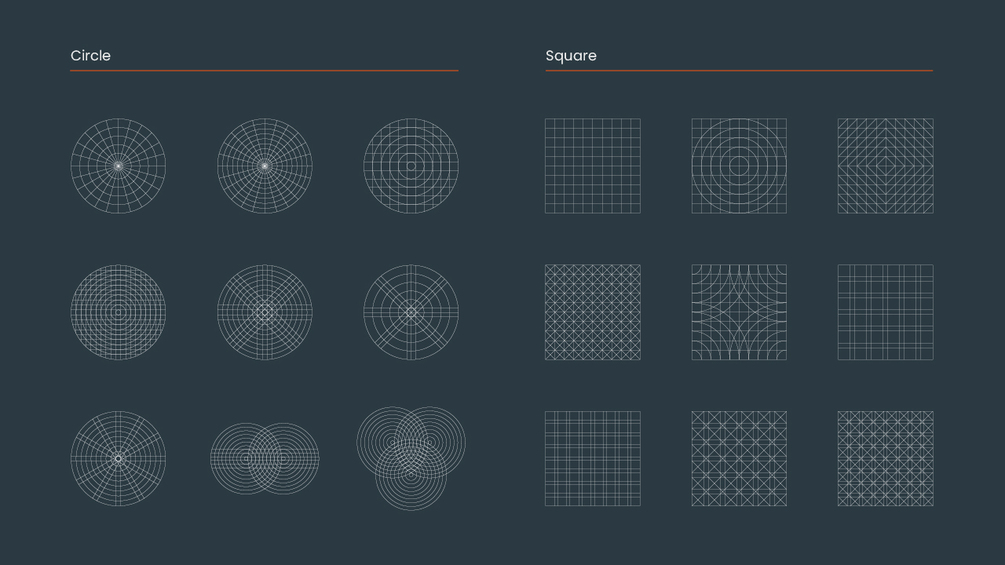Pick the square with quarter-circle corner arcs
Screen dimensions: 1005x565
[x=739, y=312]
